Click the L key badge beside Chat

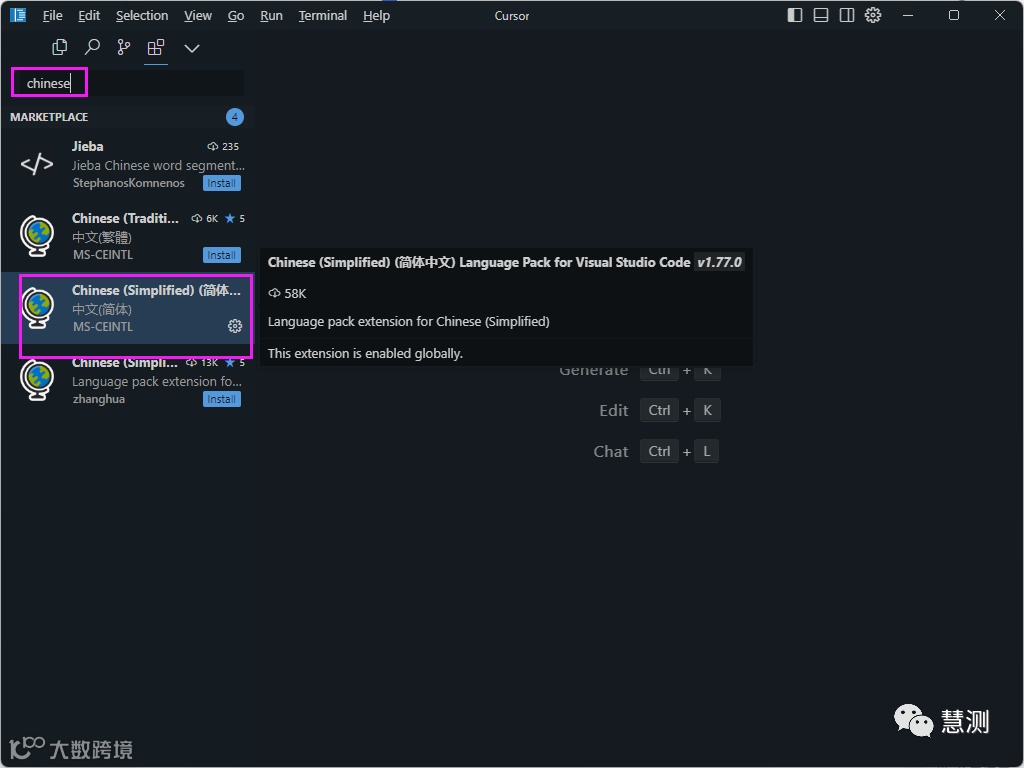(707, 451)
